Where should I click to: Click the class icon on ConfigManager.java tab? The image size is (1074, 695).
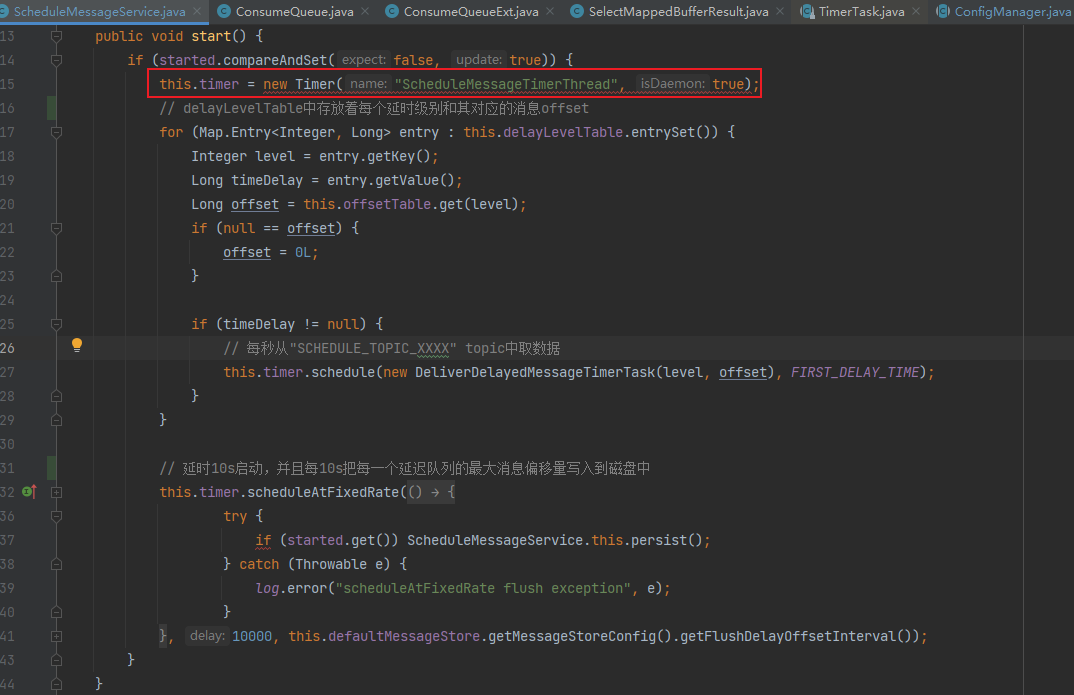point(943,12)
